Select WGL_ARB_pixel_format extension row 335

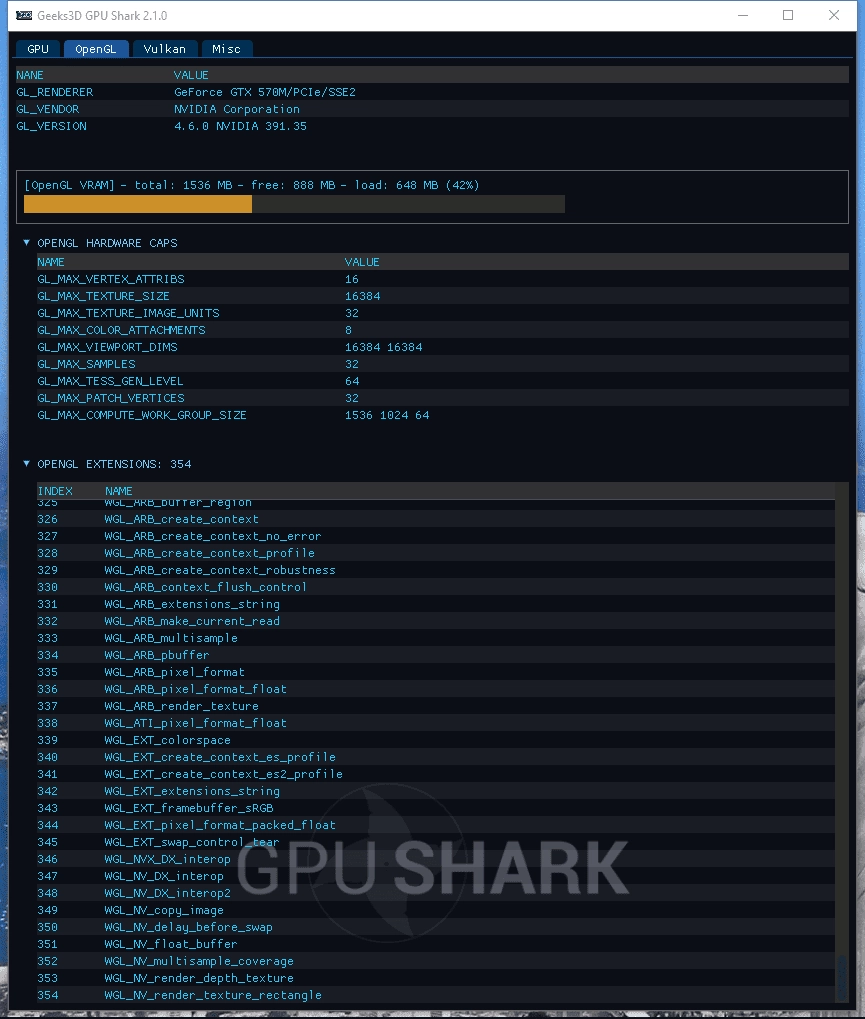tap(435, 671)
